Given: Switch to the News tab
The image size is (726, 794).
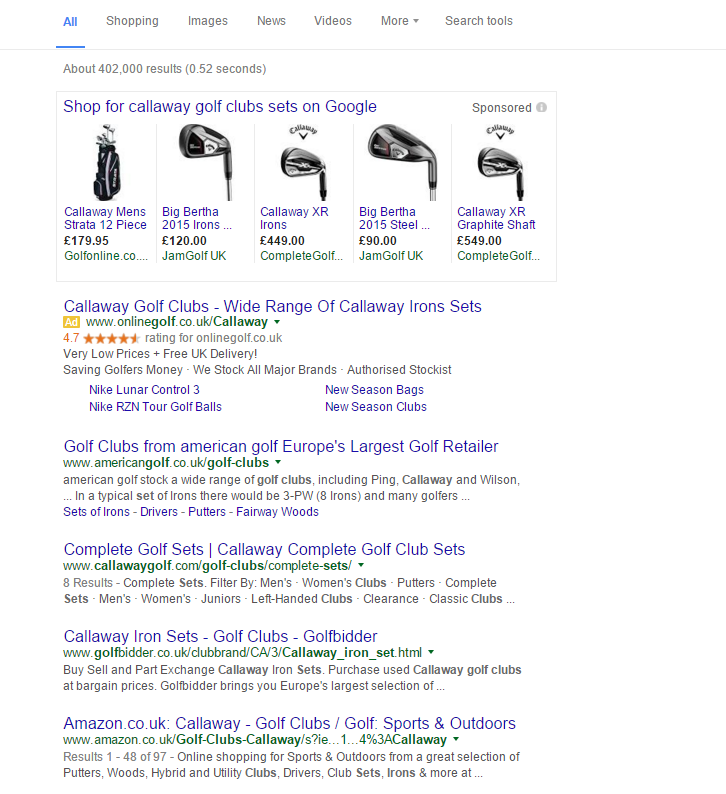Looking at the screenshot, I should pyautogui.click(x=271, y=21).
